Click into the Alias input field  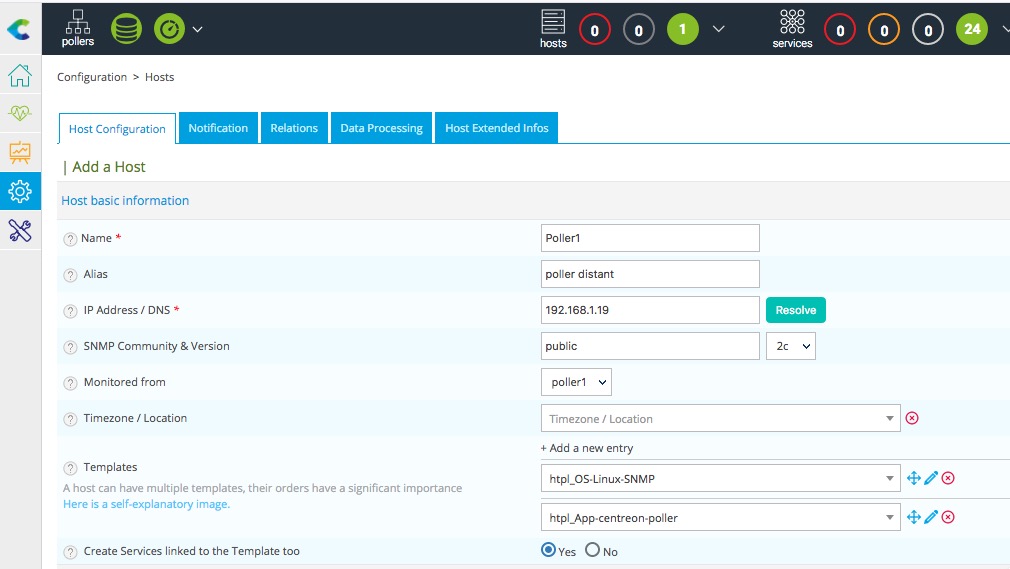650,274
